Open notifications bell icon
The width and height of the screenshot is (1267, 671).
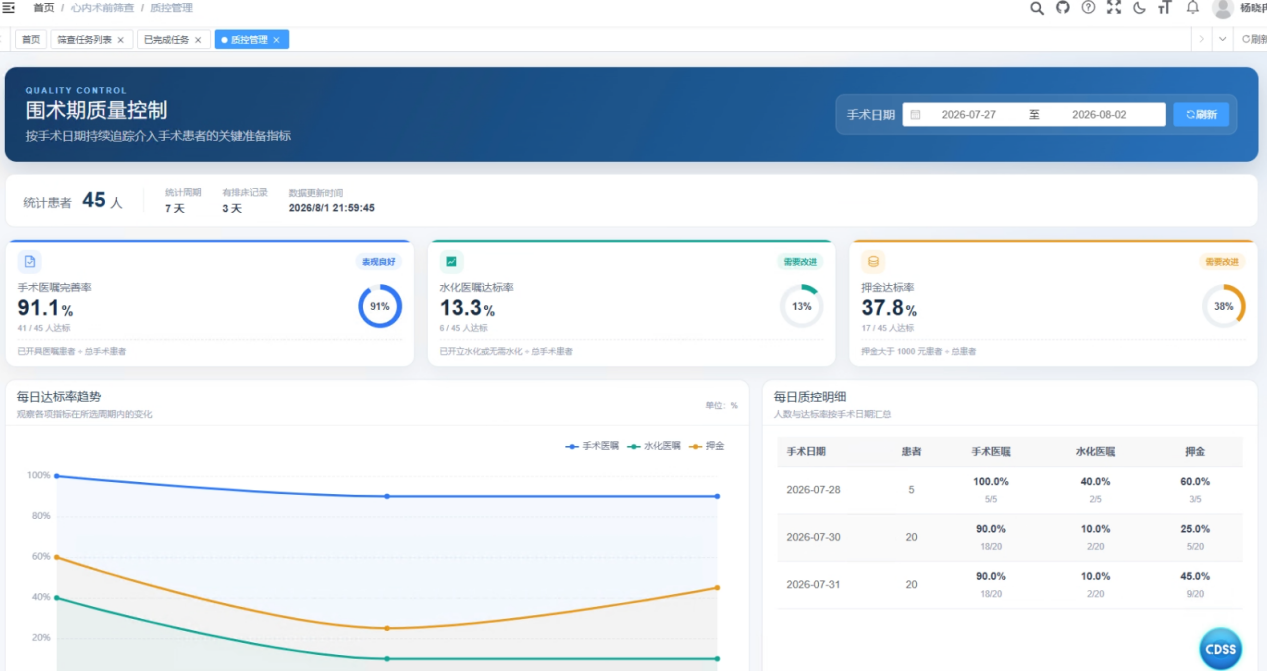(x=1193, y=8)
